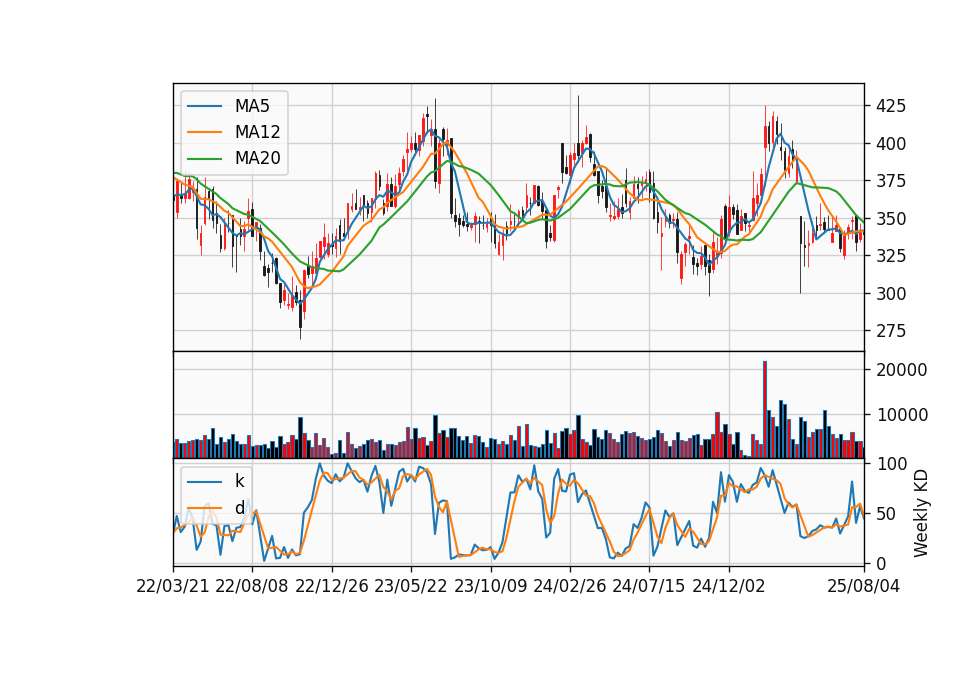Click the Weekly KD axis title
This screenshot has width=960, height=690.
[x=920, y=513]
